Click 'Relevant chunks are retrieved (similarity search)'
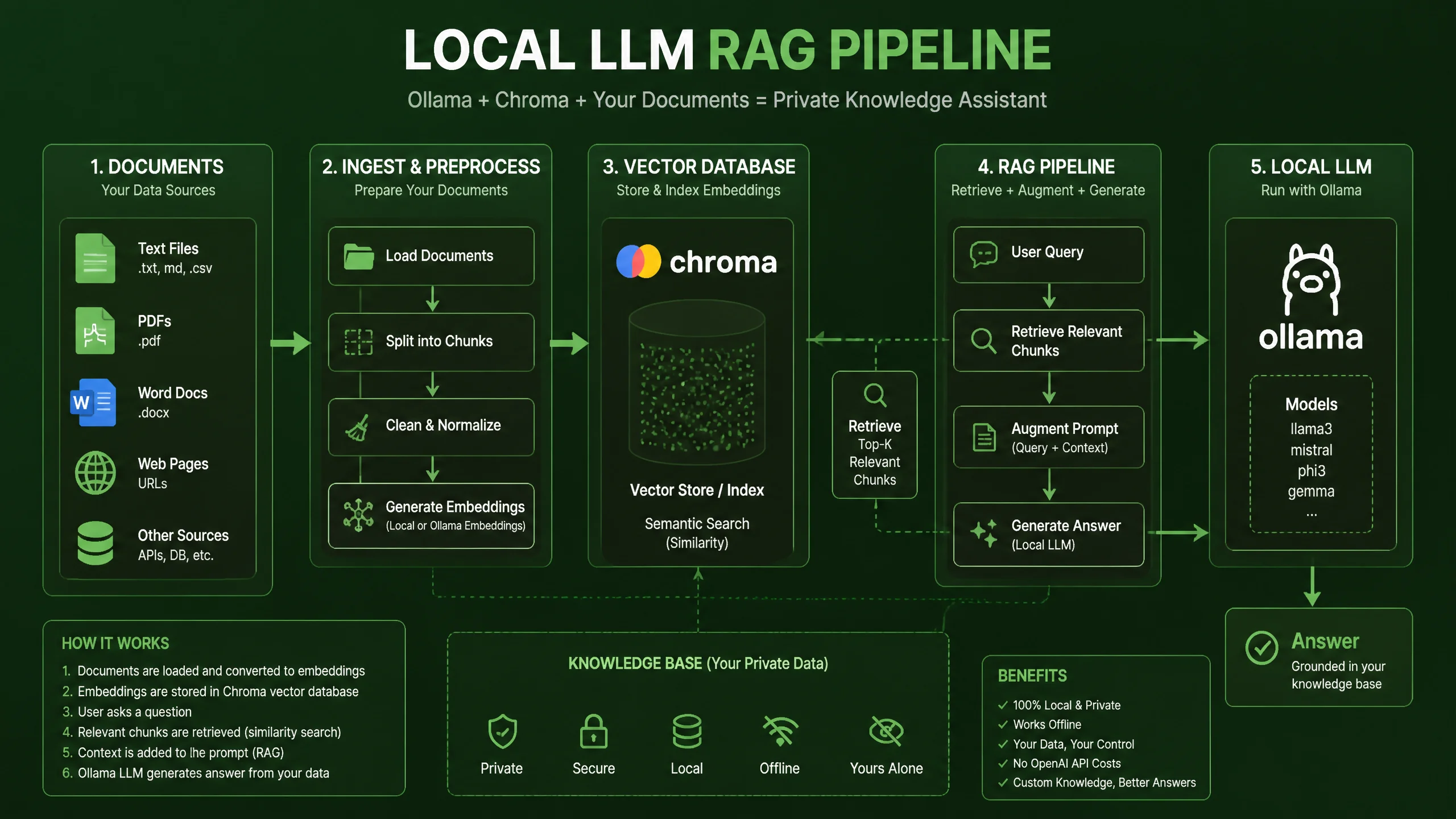 pyautogui.click(x=209, y=733)
